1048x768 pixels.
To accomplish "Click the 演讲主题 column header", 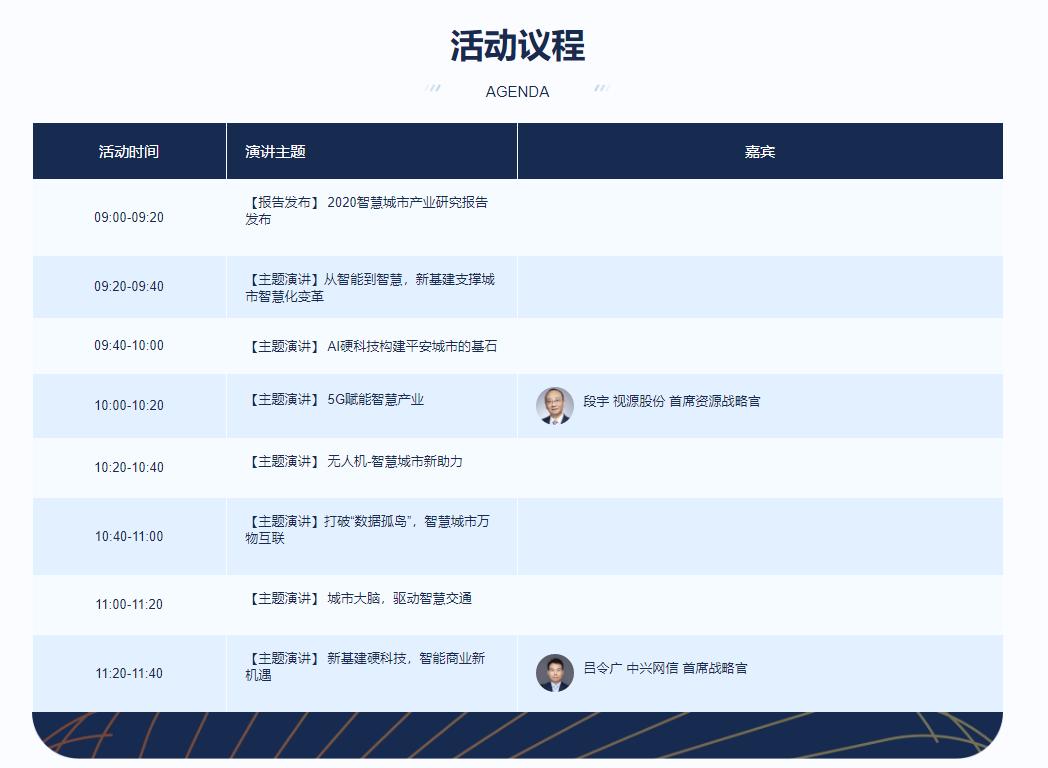I will (x=275, y=152).
